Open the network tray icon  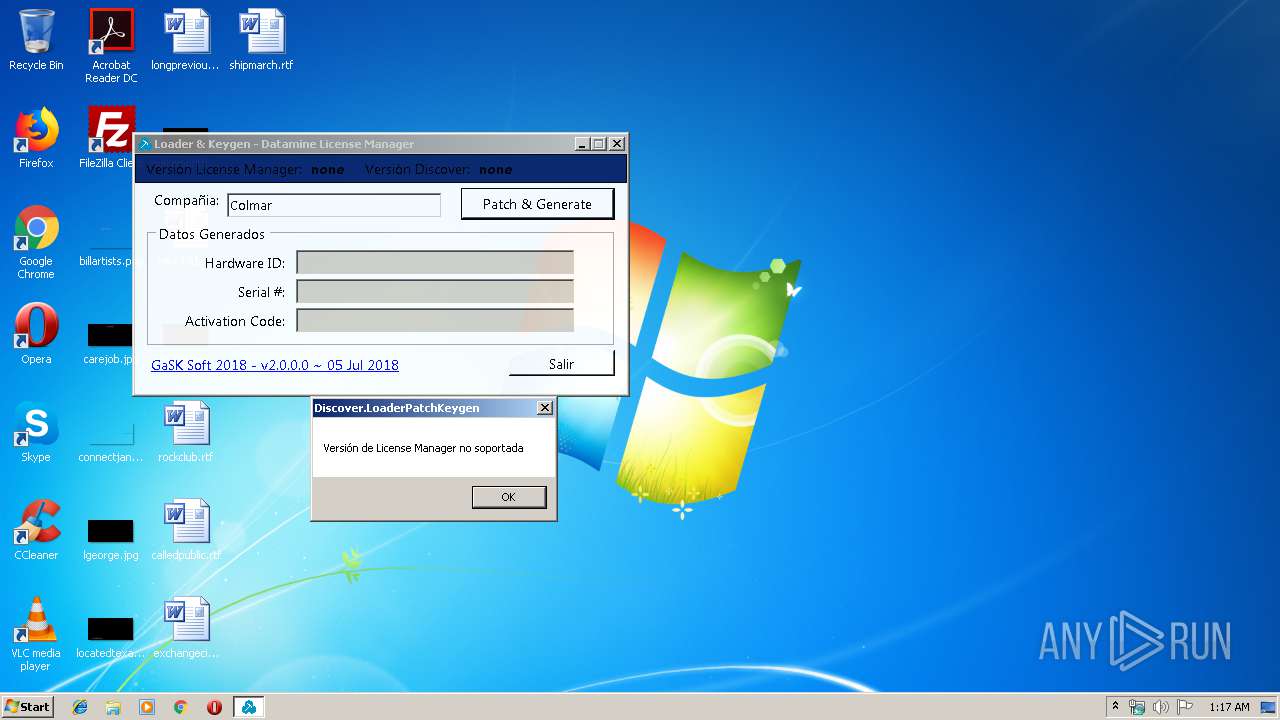pos(1137,707)
